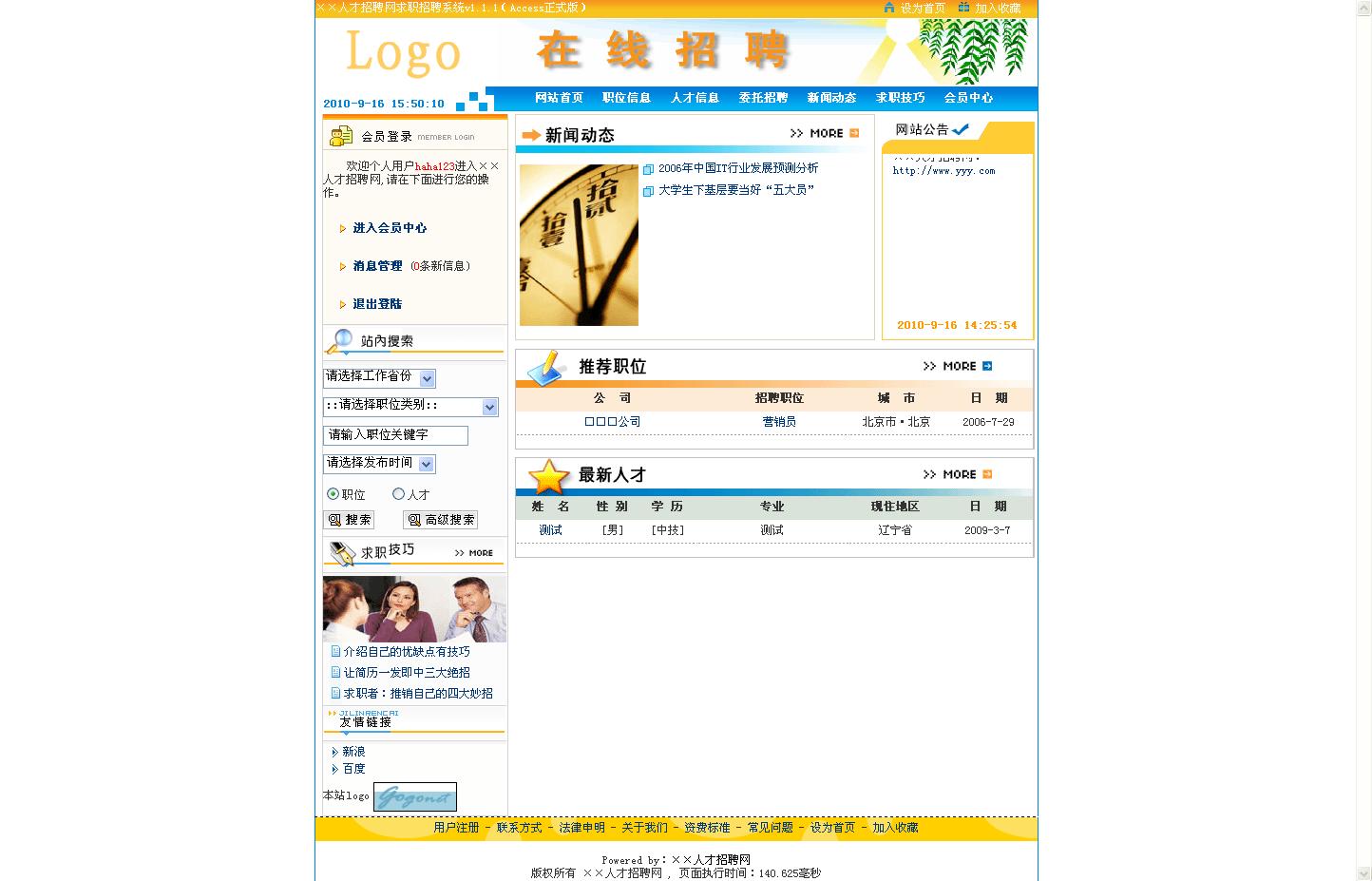The height and width of the screenshot is (881, 1372).
Task: Click arrow icon beside 百度
Action: pos(334,769)
